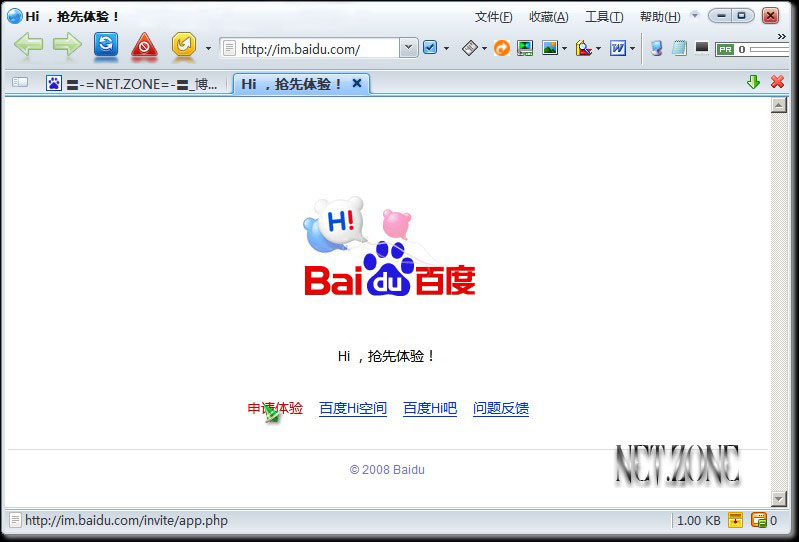
Task: Open the 帮助(H) menu
Action: [x=660, y=17]
